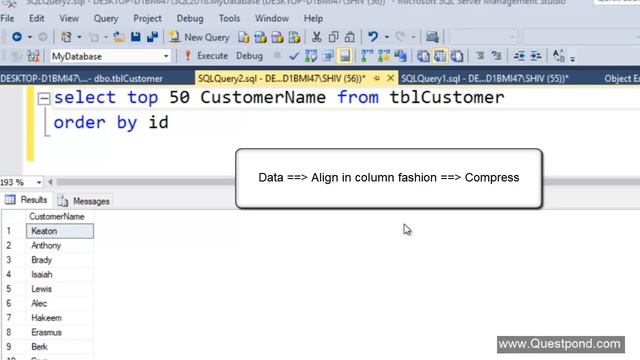Viewport: 640px width, 360px height.
Task: Open the Help menu
Action: click(x=313, y=18)
